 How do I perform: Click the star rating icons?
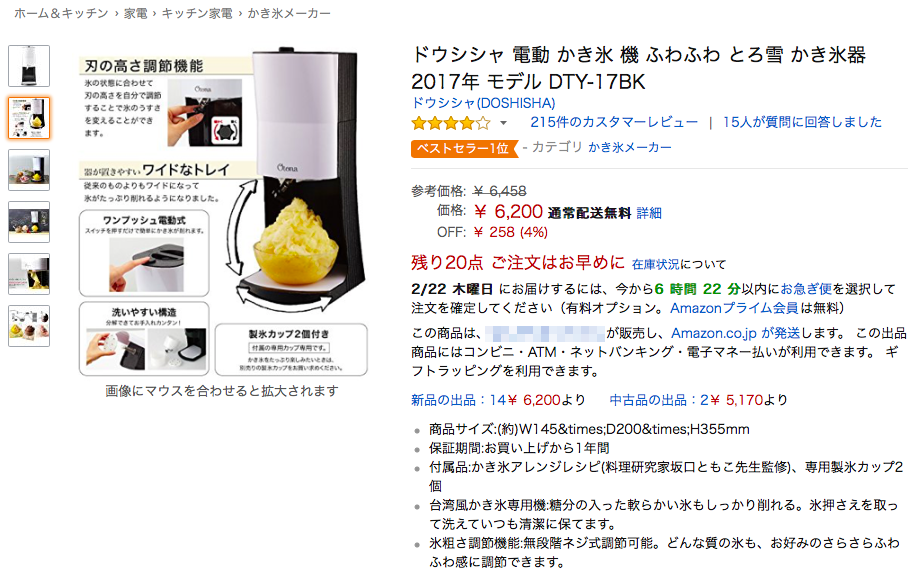click(450, 123)
